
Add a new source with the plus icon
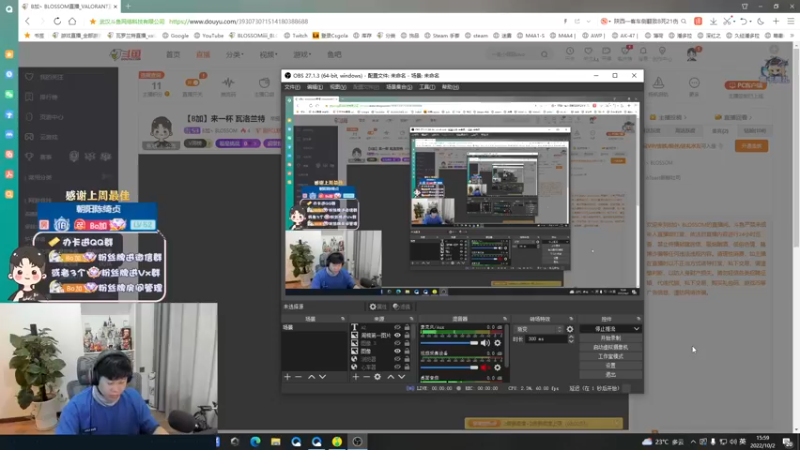tap(356, 377)
